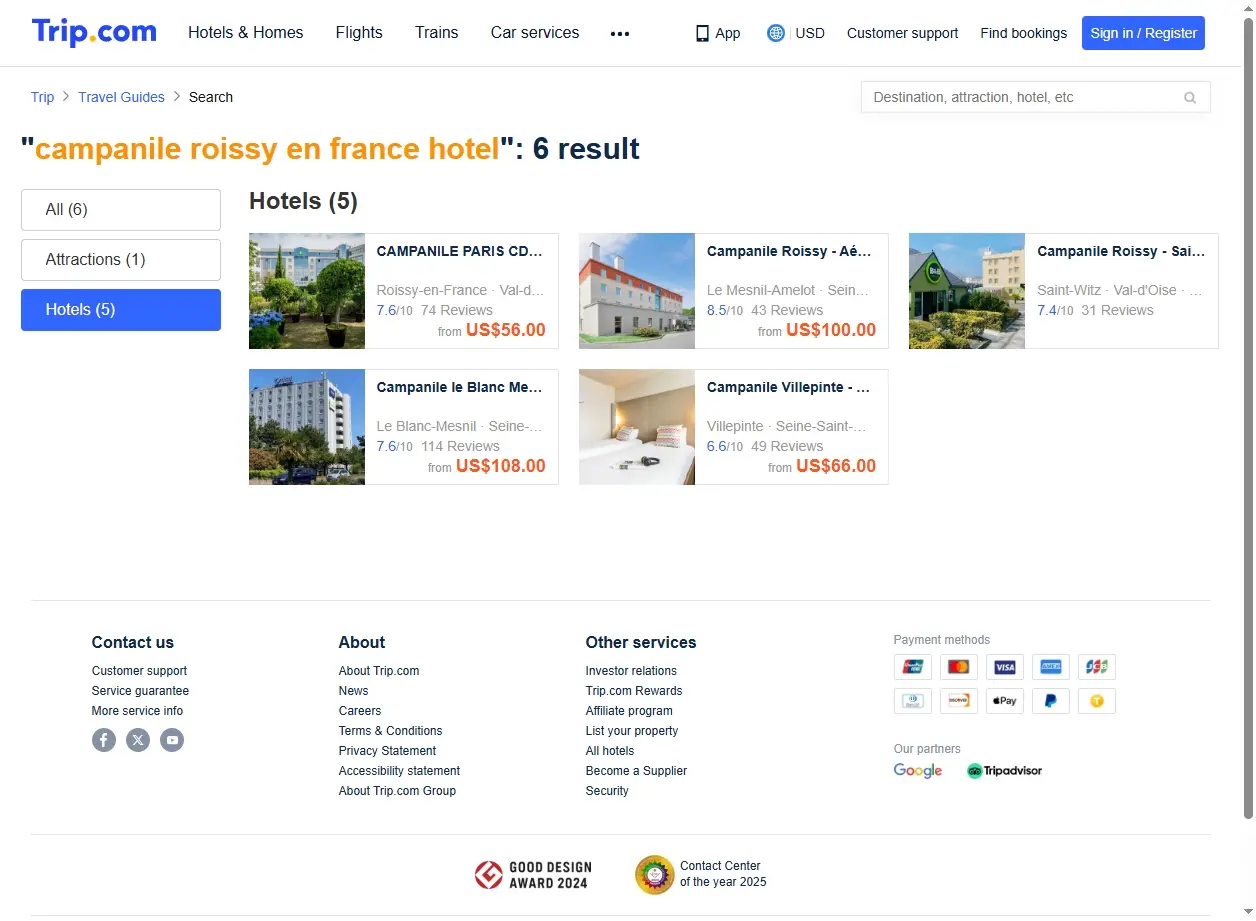Screen dimensions: 1256x921
Task: Open About Trip.com footer link
Action: [379, 671]
